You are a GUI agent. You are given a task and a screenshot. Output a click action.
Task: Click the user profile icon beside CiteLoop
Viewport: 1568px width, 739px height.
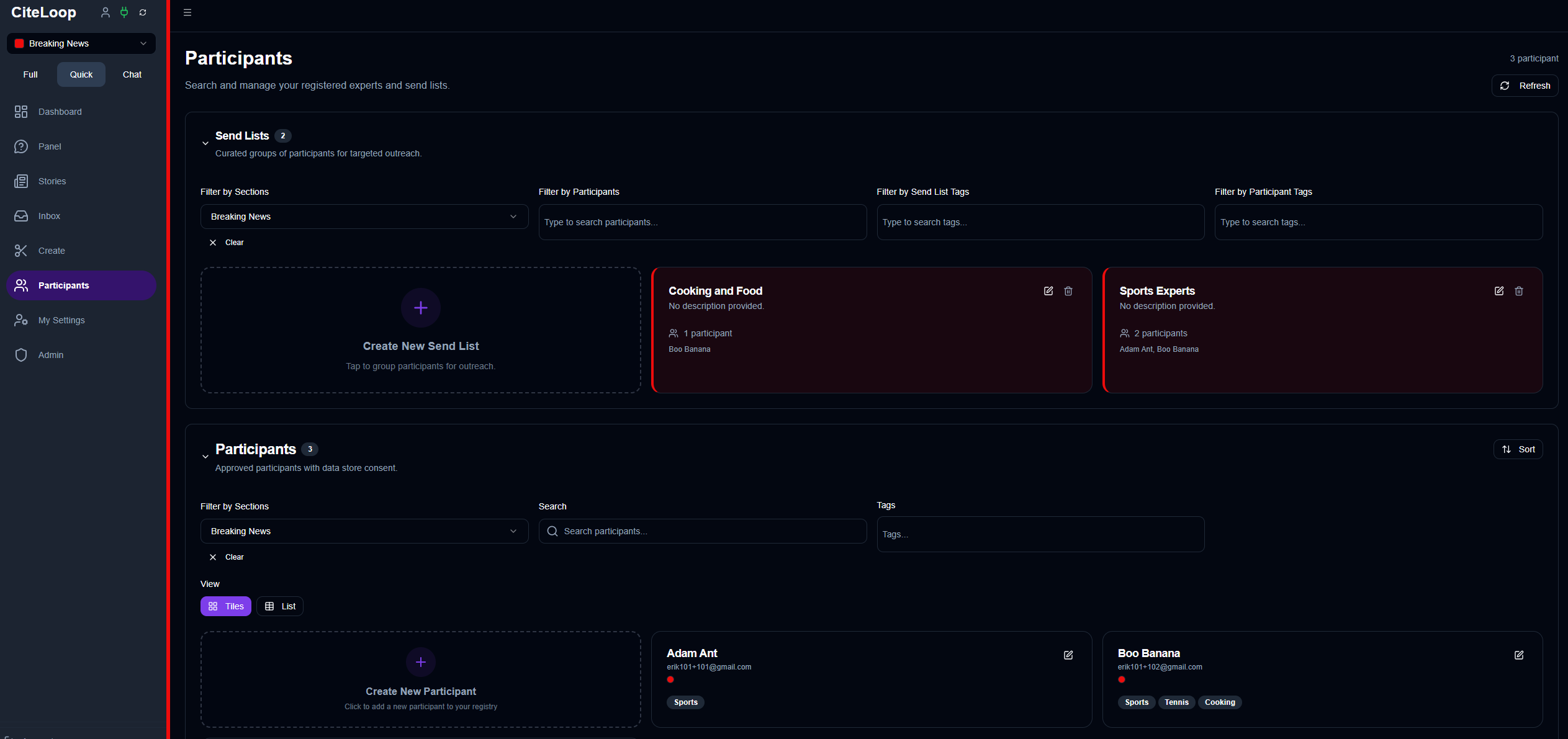(106, 12)
